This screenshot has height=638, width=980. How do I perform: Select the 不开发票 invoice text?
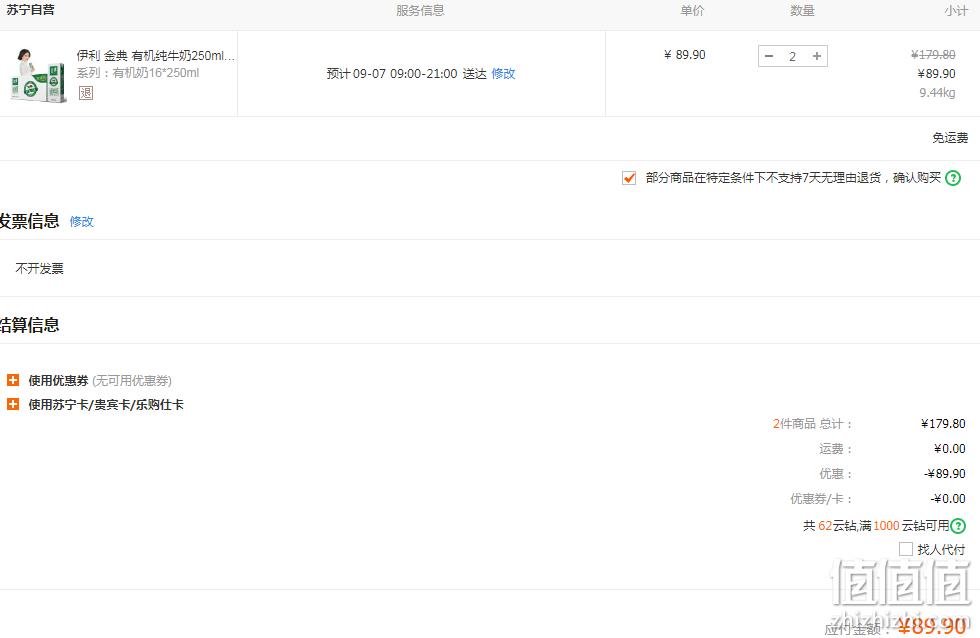pyautogui.click(x=39, y=268)
